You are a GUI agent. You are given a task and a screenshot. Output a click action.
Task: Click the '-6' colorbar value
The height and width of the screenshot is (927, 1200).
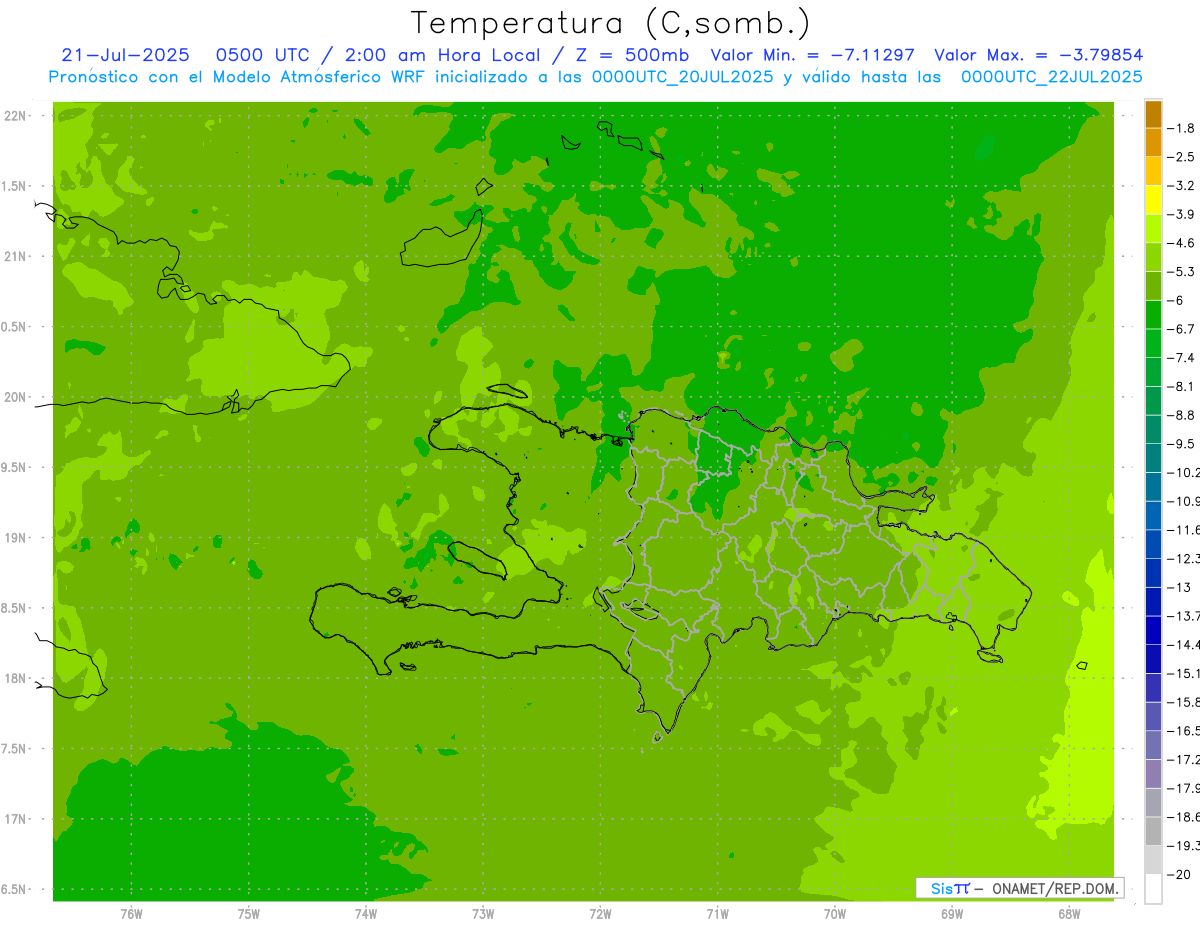click(x=1176, y=300)
